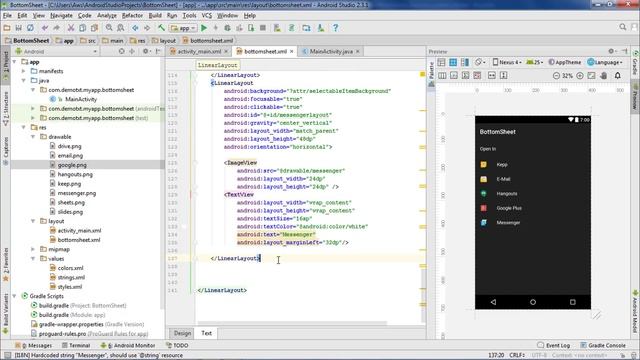Click the Make Project hammer icon
This screenshot has height=360, width=640.
click(x=162, y=28)
